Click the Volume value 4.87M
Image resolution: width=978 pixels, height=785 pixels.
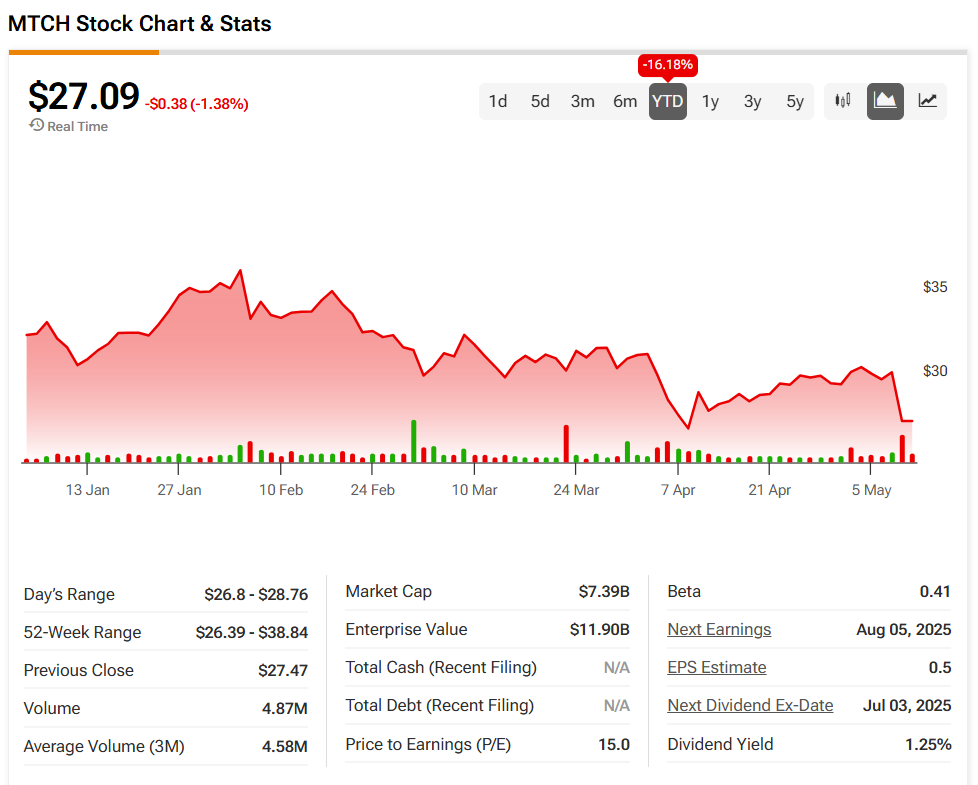[x=285, y=709]
